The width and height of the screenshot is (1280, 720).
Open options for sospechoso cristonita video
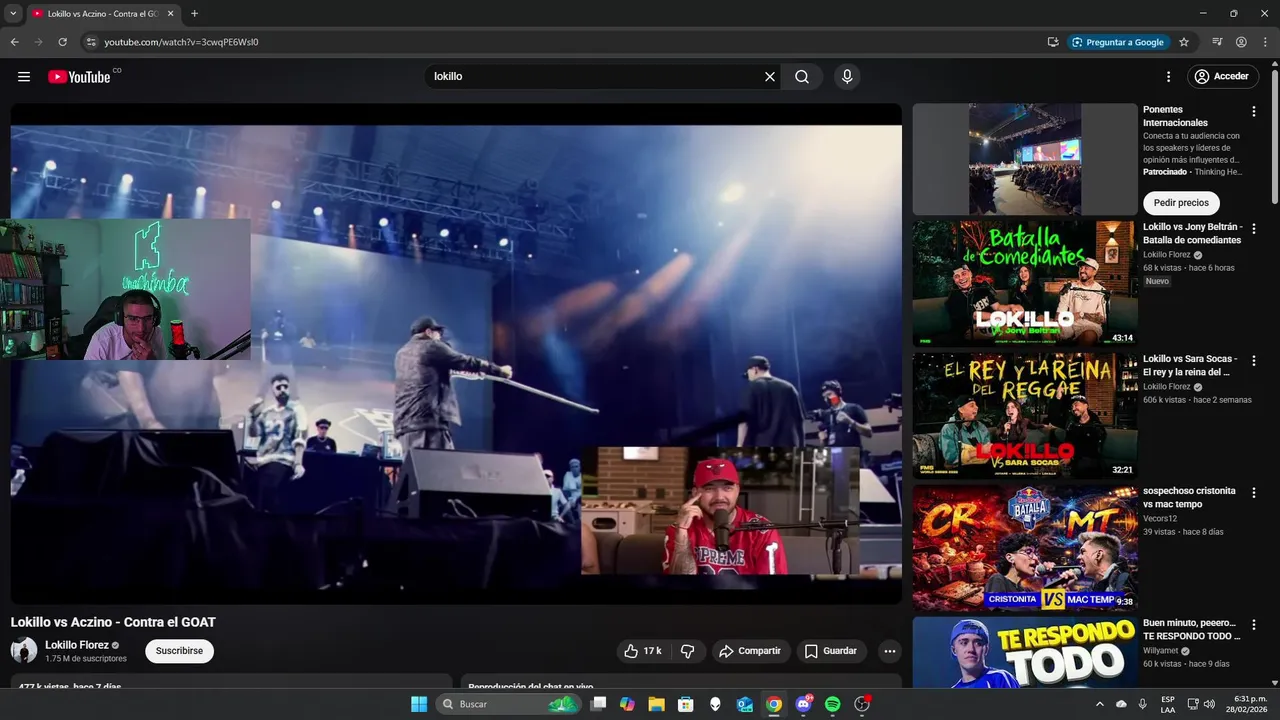coord(1254,493)
